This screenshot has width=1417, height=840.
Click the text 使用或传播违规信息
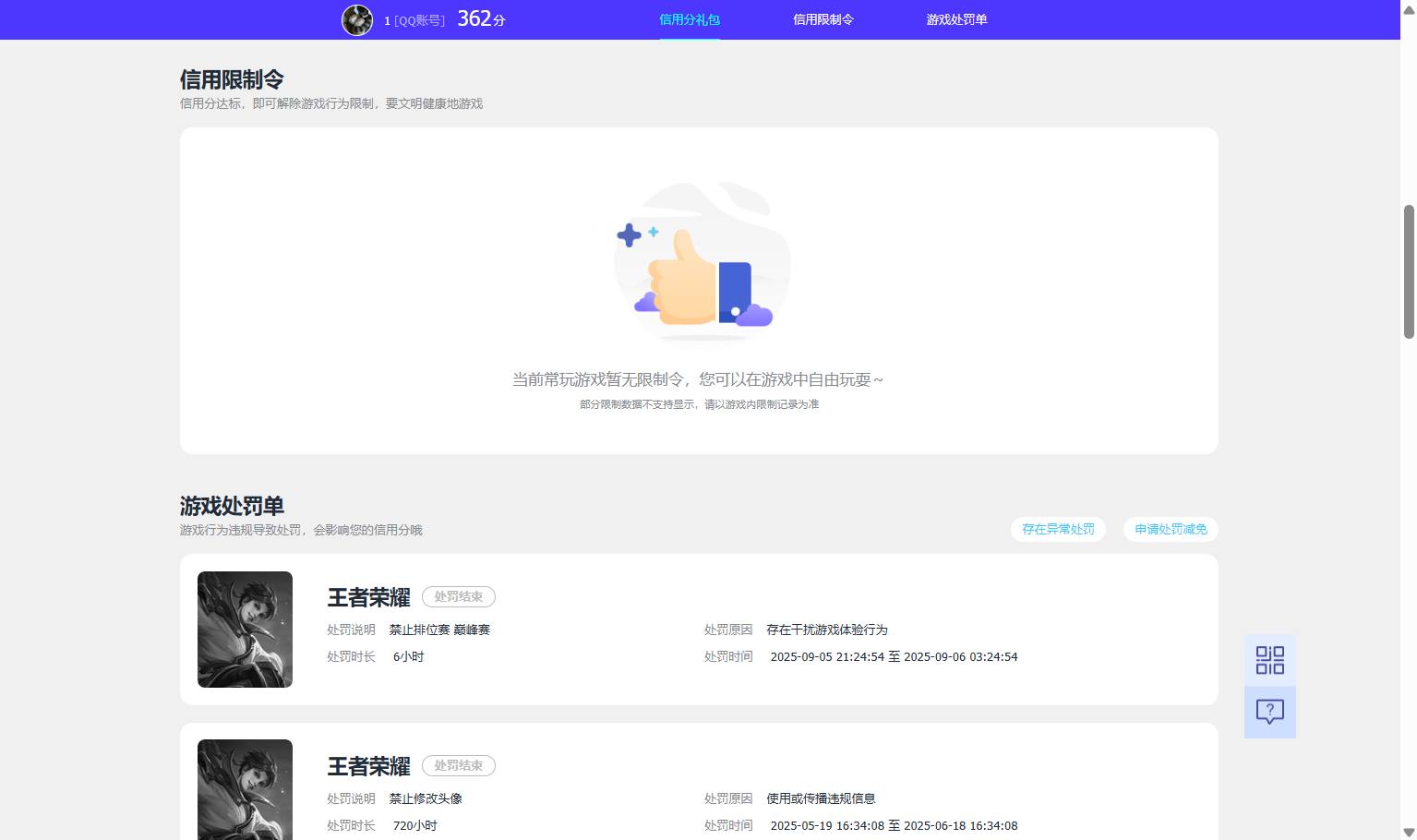821,798
